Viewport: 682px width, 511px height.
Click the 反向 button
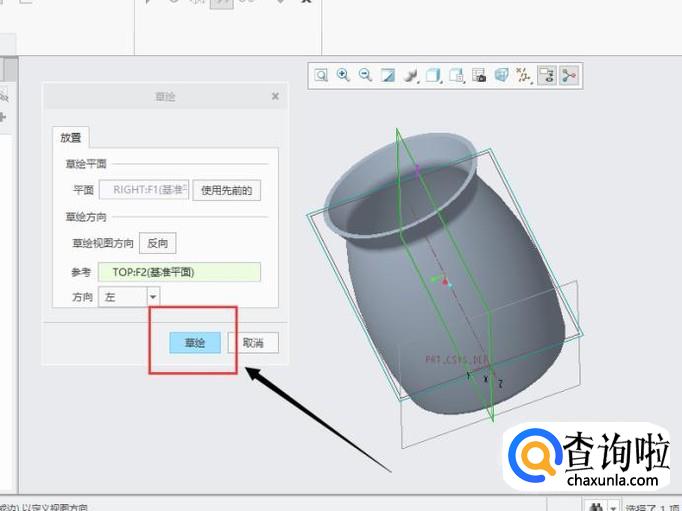point(157,243)
